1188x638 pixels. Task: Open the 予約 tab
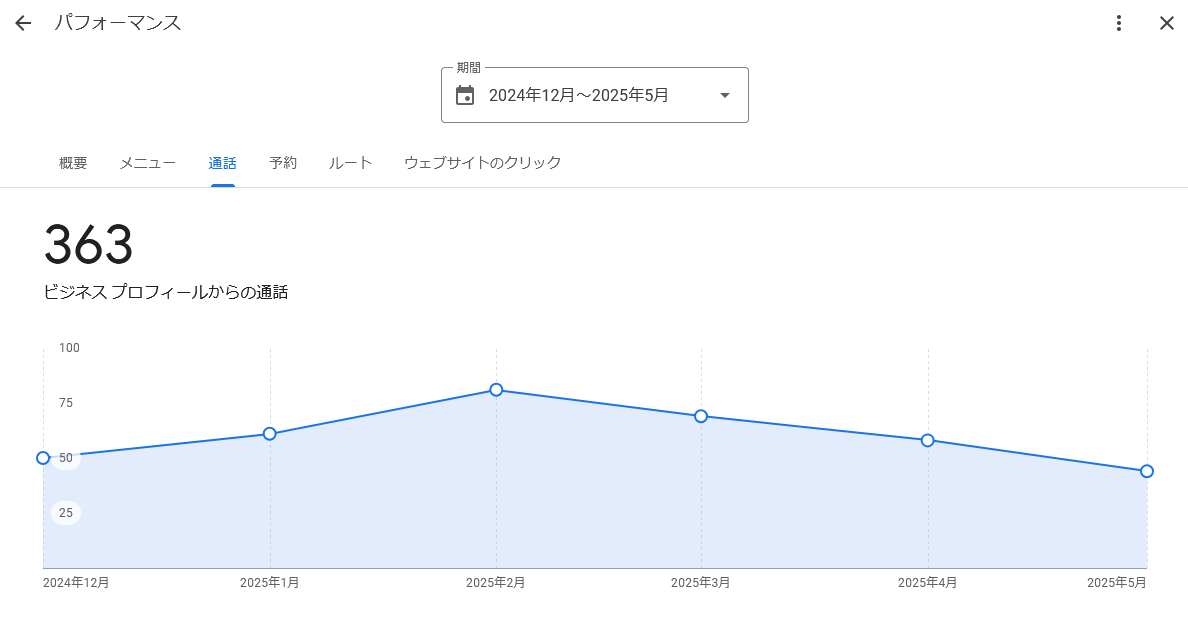[x=283, y=163]
